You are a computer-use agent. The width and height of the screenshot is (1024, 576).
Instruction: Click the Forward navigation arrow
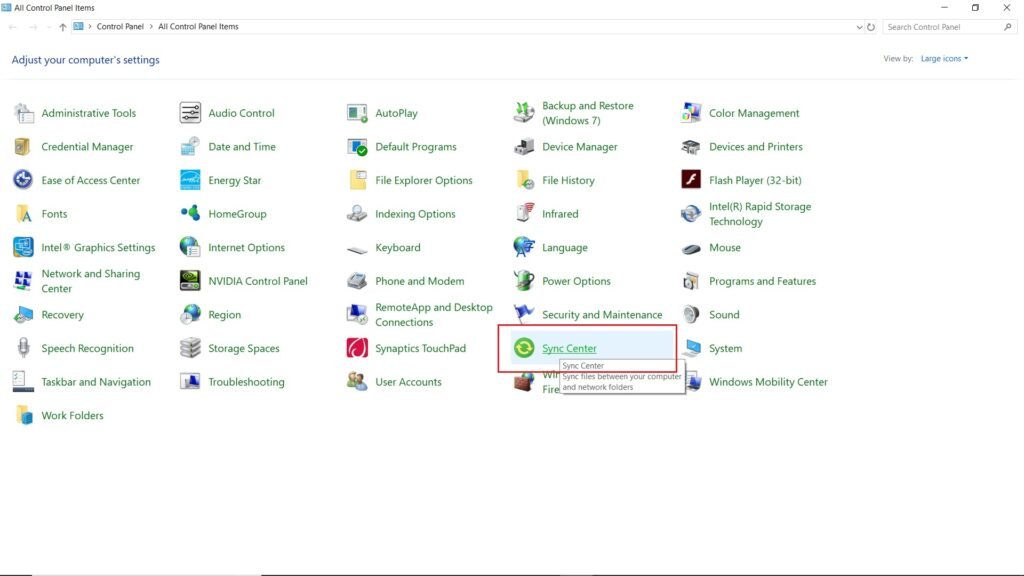(33, 27)
